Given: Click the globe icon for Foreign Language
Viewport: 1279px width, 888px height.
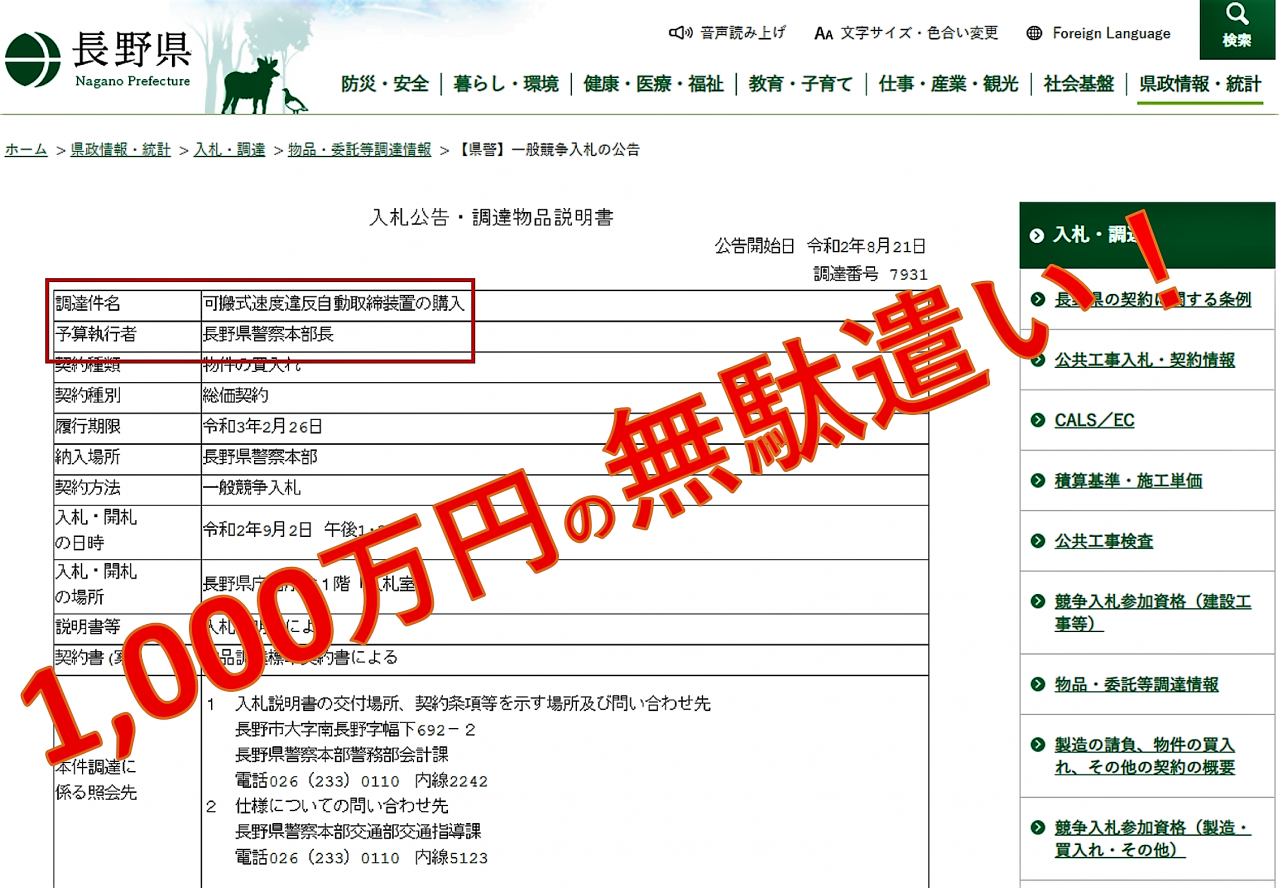Looking at the screenshot, I should [1034, 33].
